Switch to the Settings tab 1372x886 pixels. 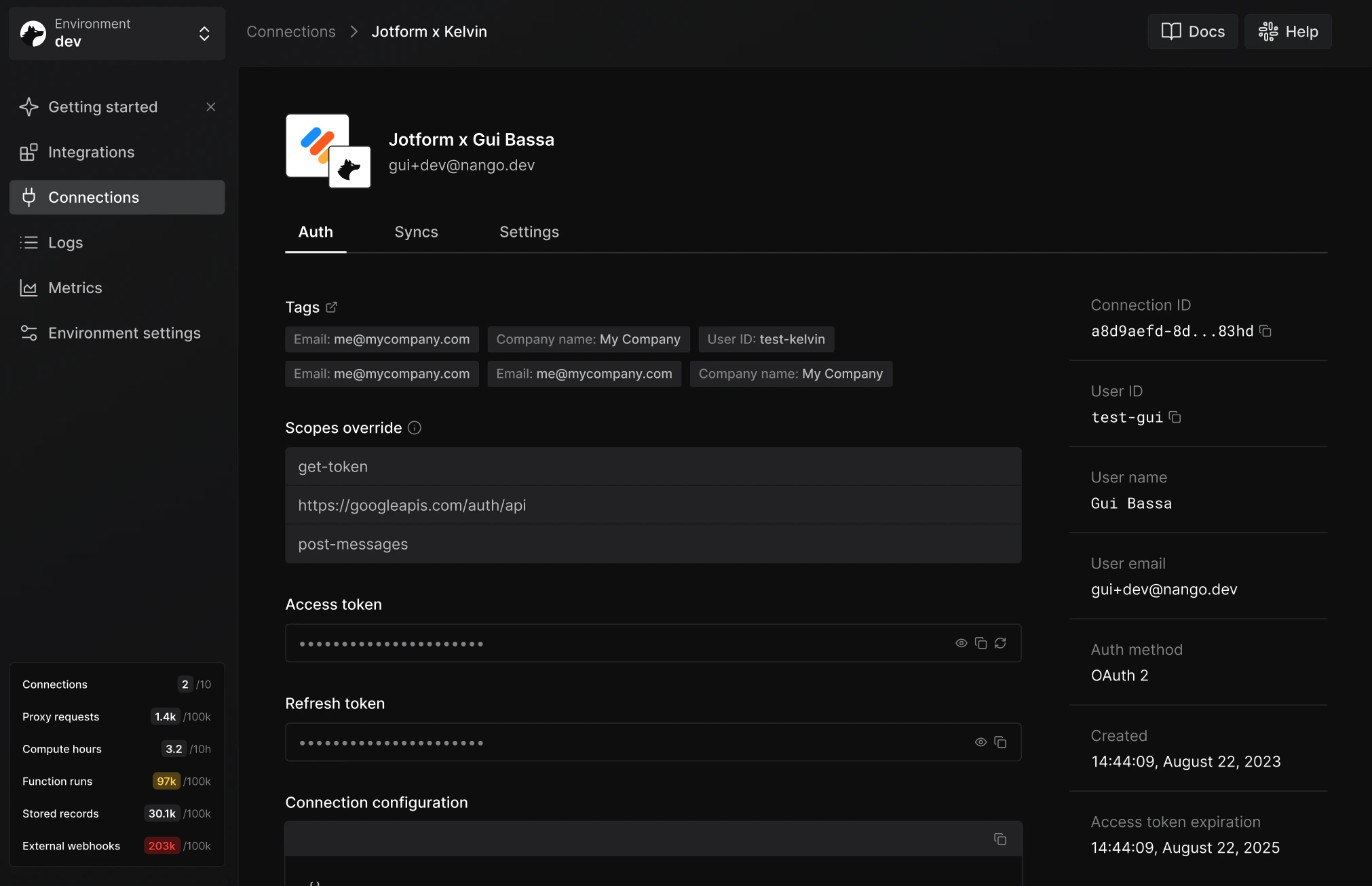coord(529,232)
